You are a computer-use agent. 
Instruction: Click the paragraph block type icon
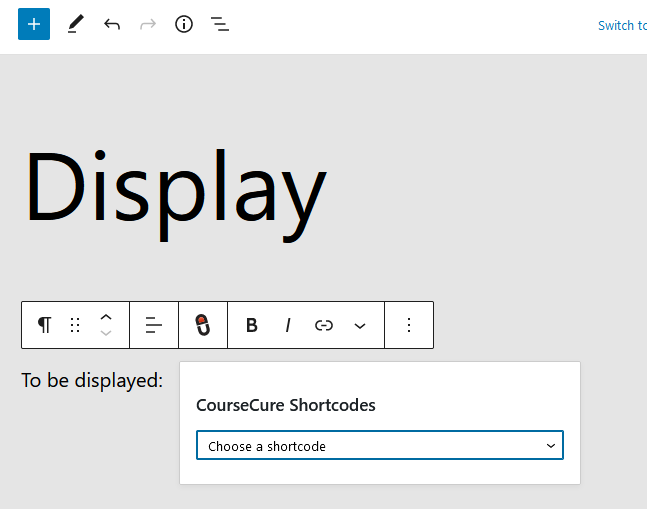click(x=45, y=325)
